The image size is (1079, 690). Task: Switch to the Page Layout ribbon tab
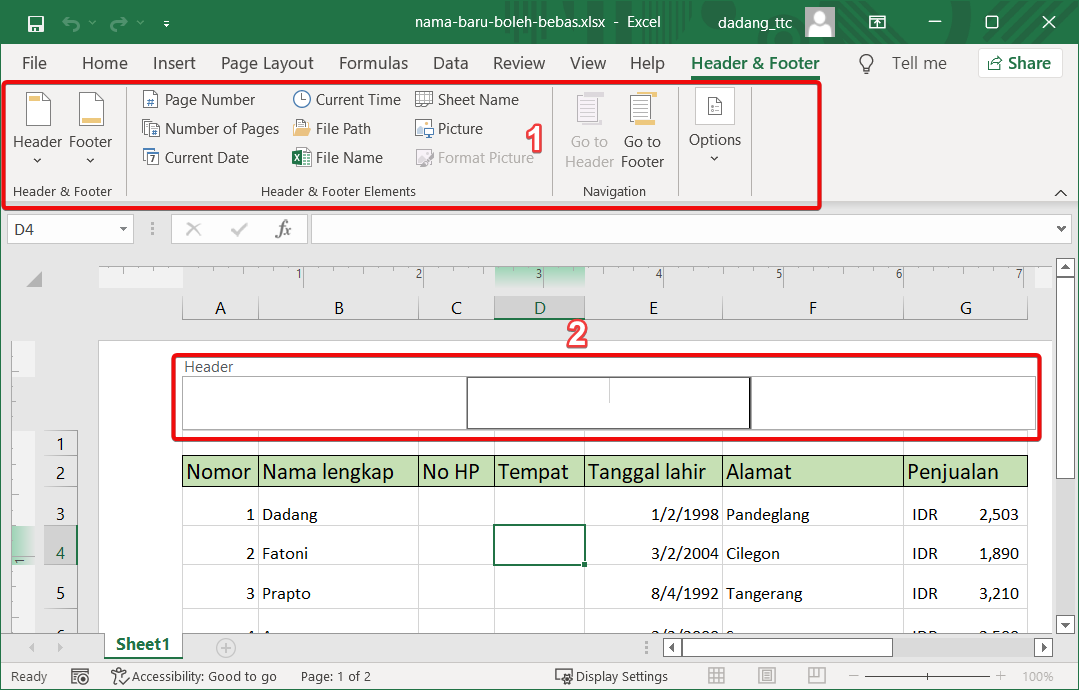pos(267,63)
